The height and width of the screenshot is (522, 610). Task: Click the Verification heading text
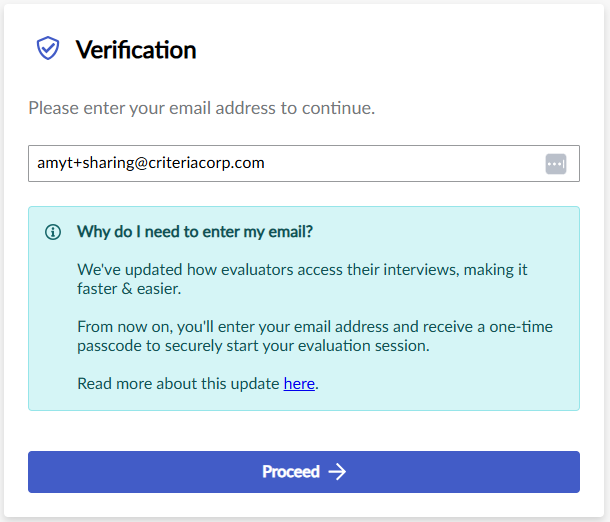(136, 50)
